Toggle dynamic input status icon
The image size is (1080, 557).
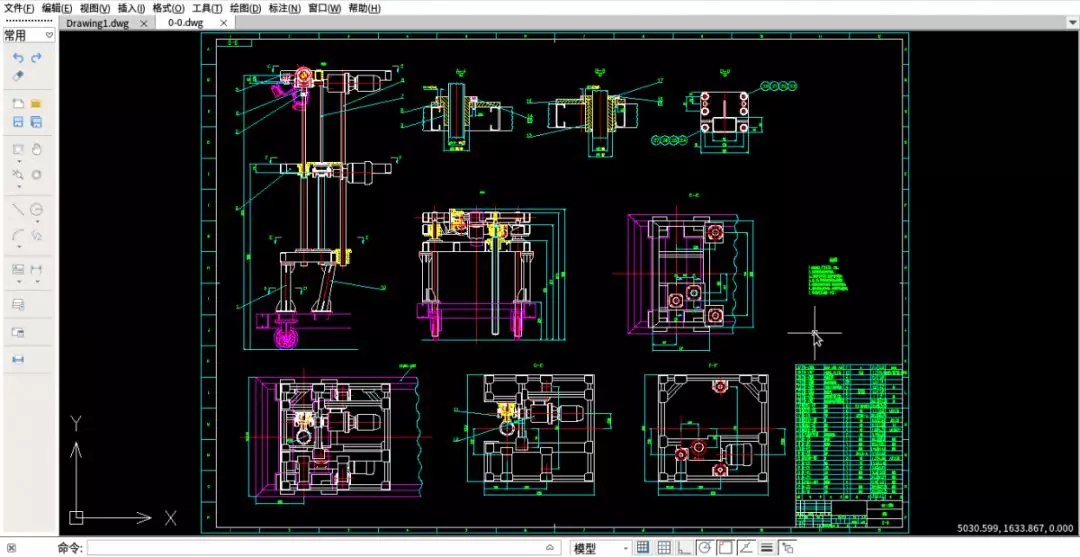coord(787,548)
